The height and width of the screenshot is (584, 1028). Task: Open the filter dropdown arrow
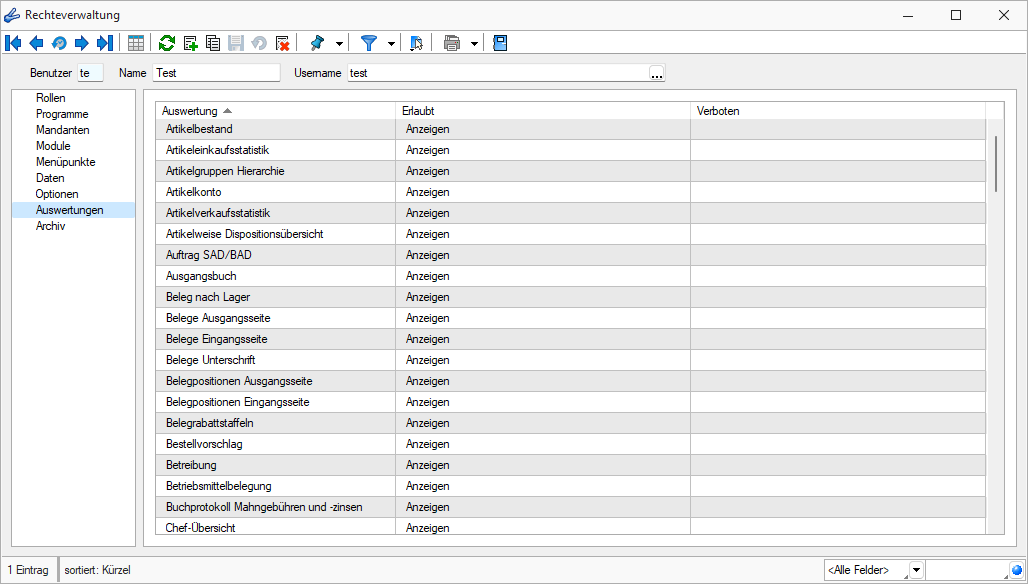tap(391, 44)
